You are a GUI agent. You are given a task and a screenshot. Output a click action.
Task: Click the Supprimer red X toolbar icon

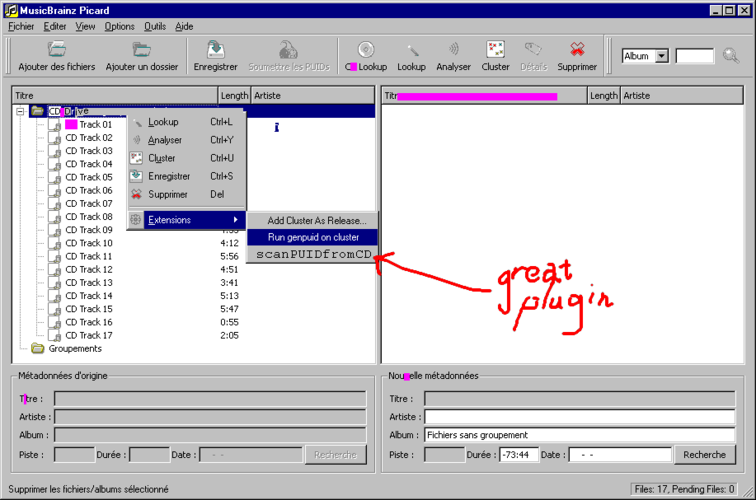(x=577, y=49)
